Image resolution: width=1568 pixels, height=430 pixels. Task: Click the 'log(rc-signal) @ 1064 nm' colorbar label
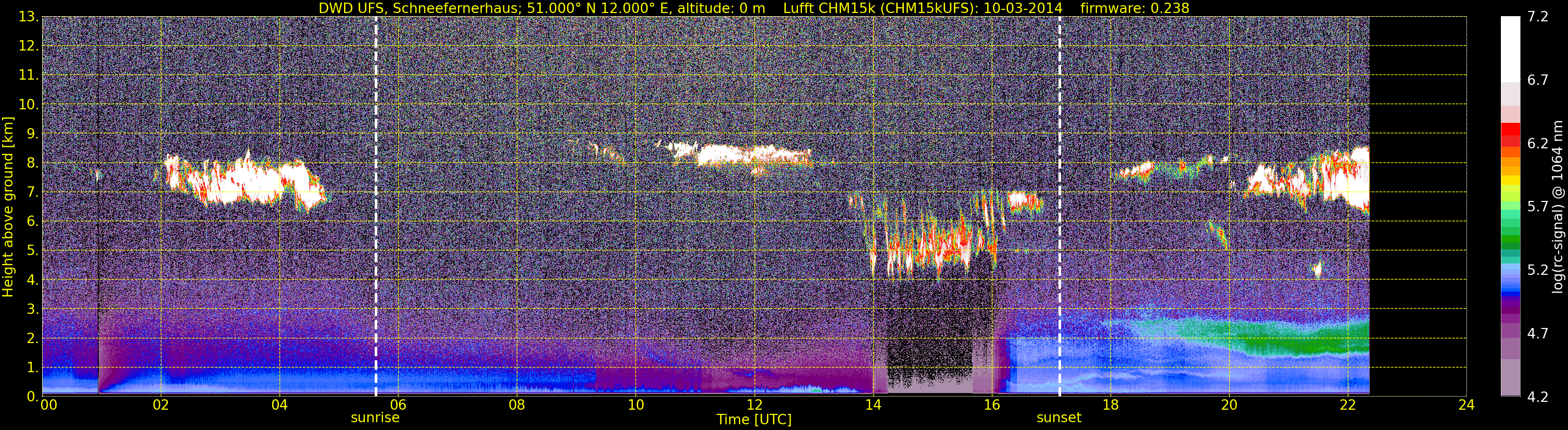click(x=1558, y=207)
